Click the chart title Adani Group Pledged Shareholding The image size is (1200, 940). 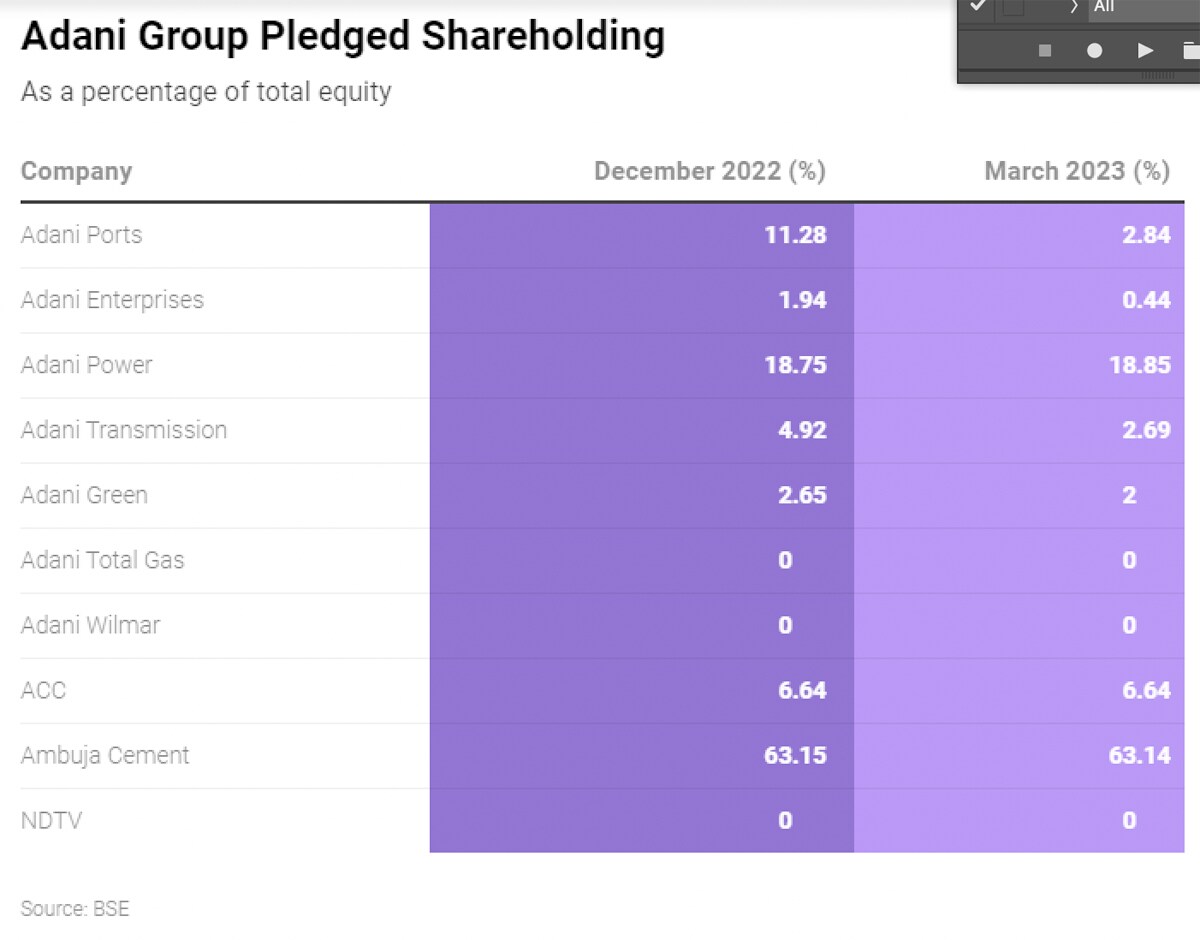[342, 37]
